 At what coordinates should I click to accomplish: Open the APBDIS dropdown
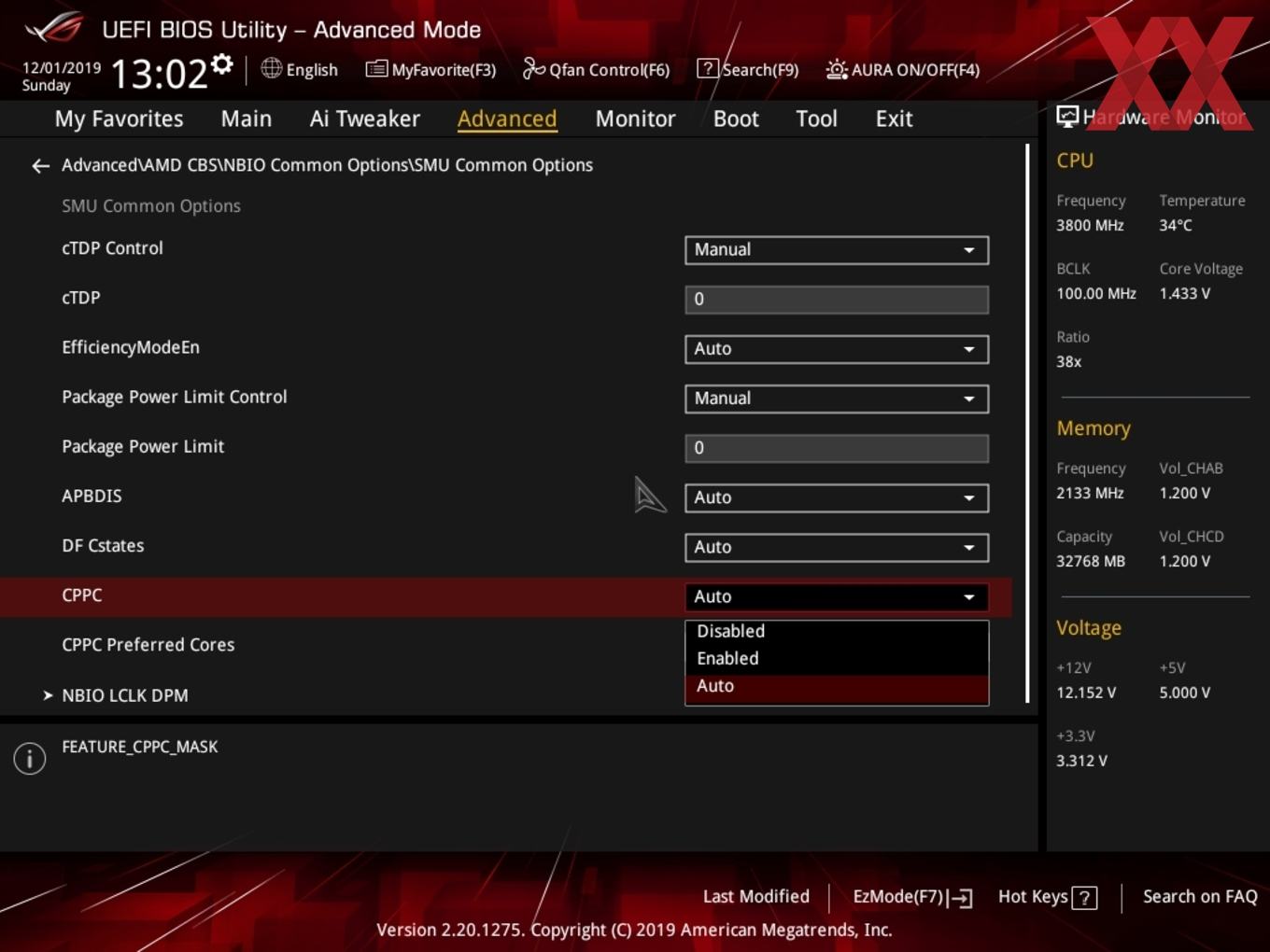(837, 497)
